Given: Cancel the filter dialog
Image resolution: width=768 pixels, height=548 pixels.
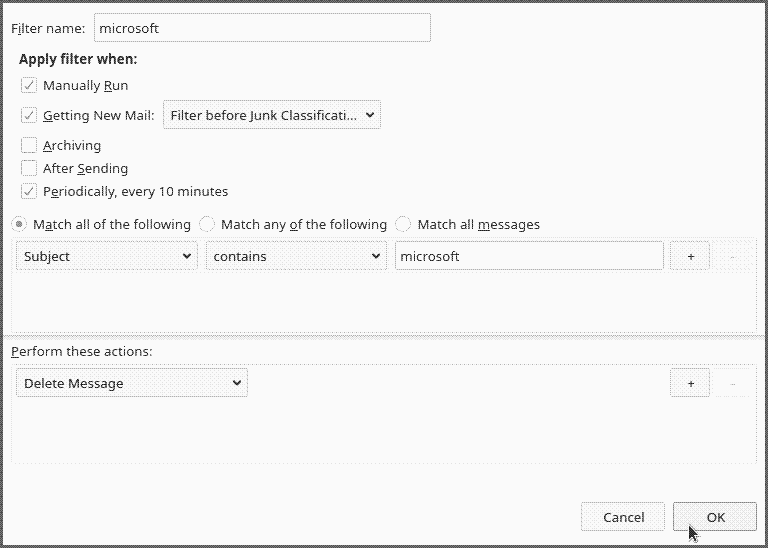Looking at the screenshot, I should (x=623, y=517).
